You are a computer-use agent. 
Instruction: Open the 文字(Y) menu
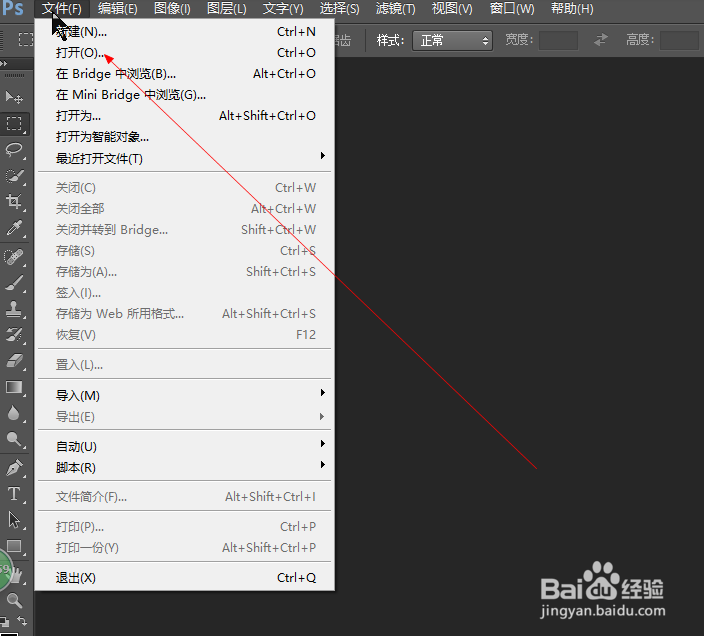(283, 9)
